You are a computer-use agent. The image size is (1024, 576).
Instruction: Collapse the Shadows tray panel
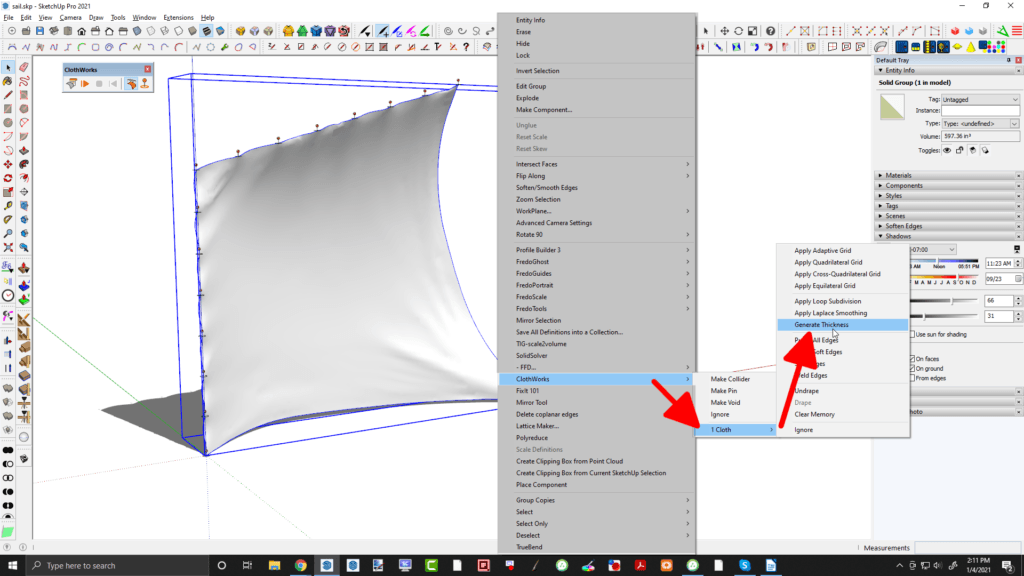(948, 236)
